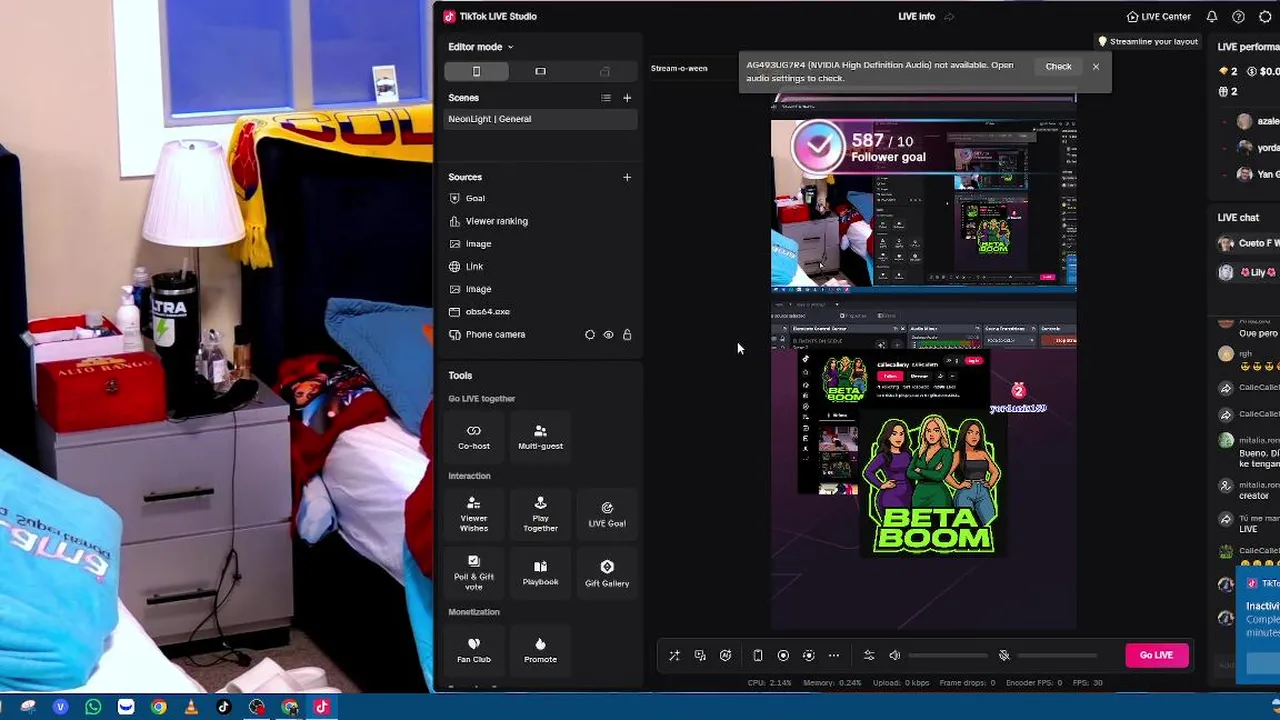
Task: Adjust the microphone volume slider
Action: (x=1056, y=656)
